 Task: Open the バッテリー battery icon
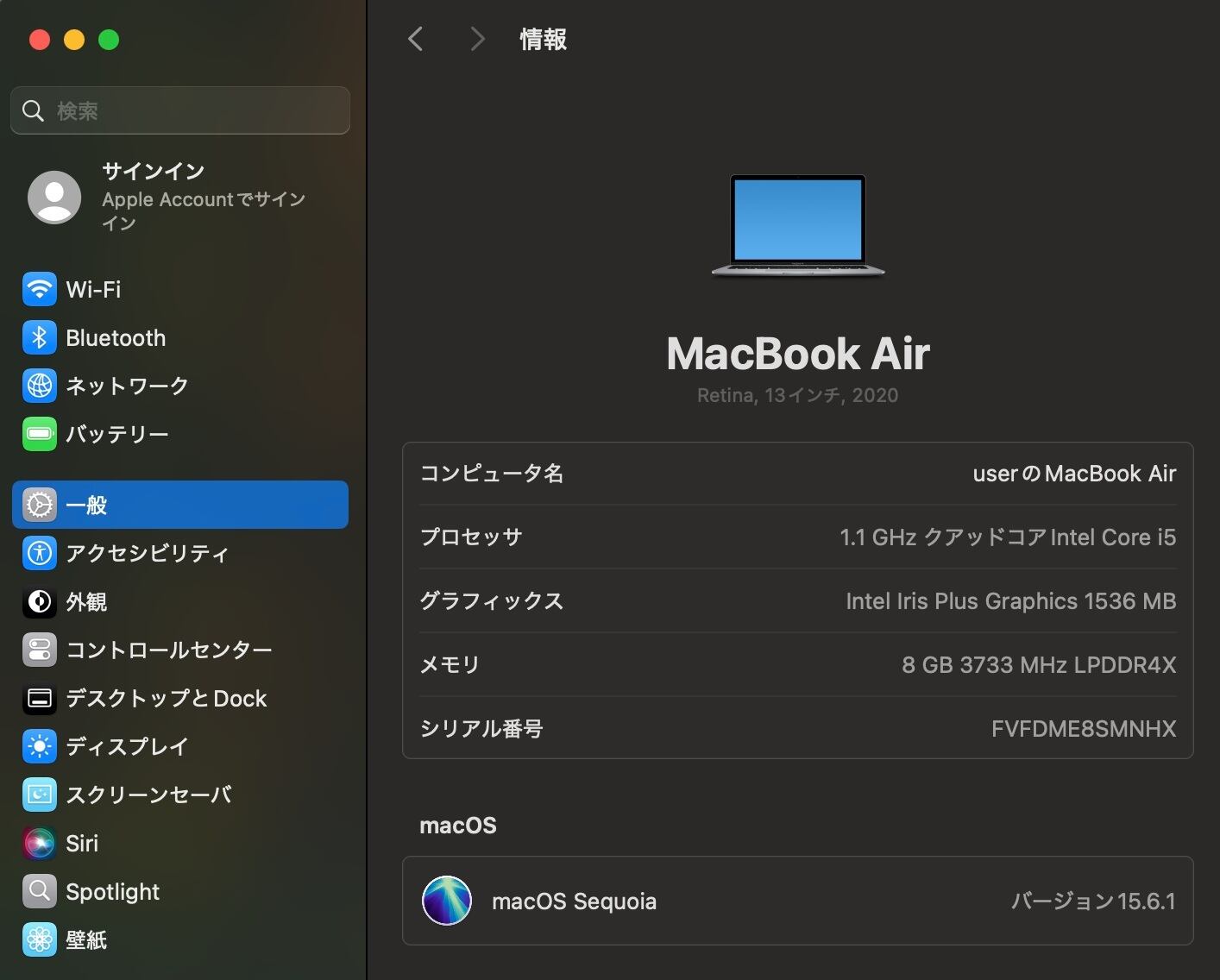point(40,434)
